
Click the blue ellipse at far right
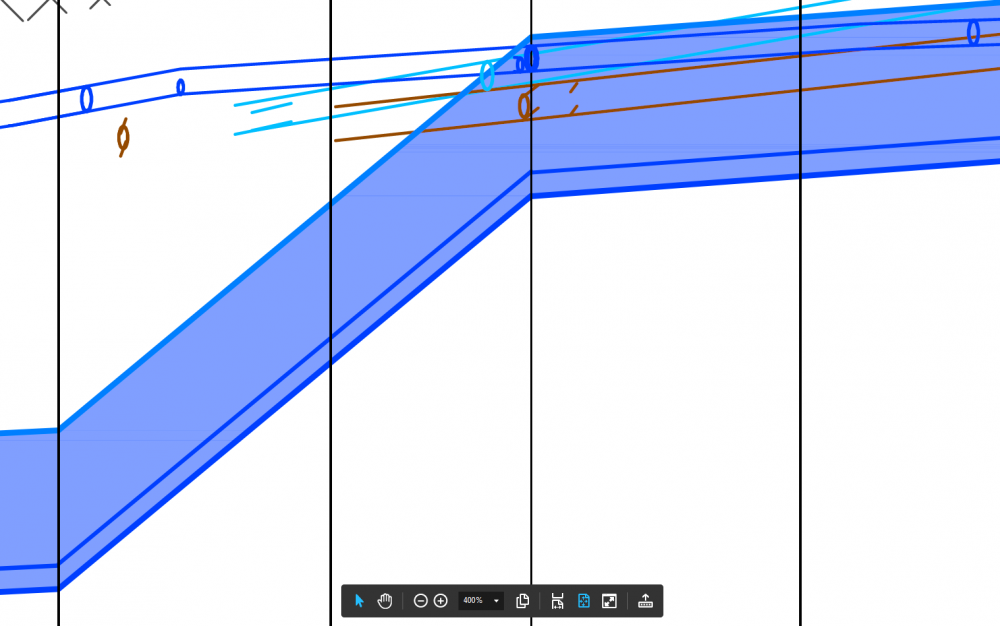(973, 32)
